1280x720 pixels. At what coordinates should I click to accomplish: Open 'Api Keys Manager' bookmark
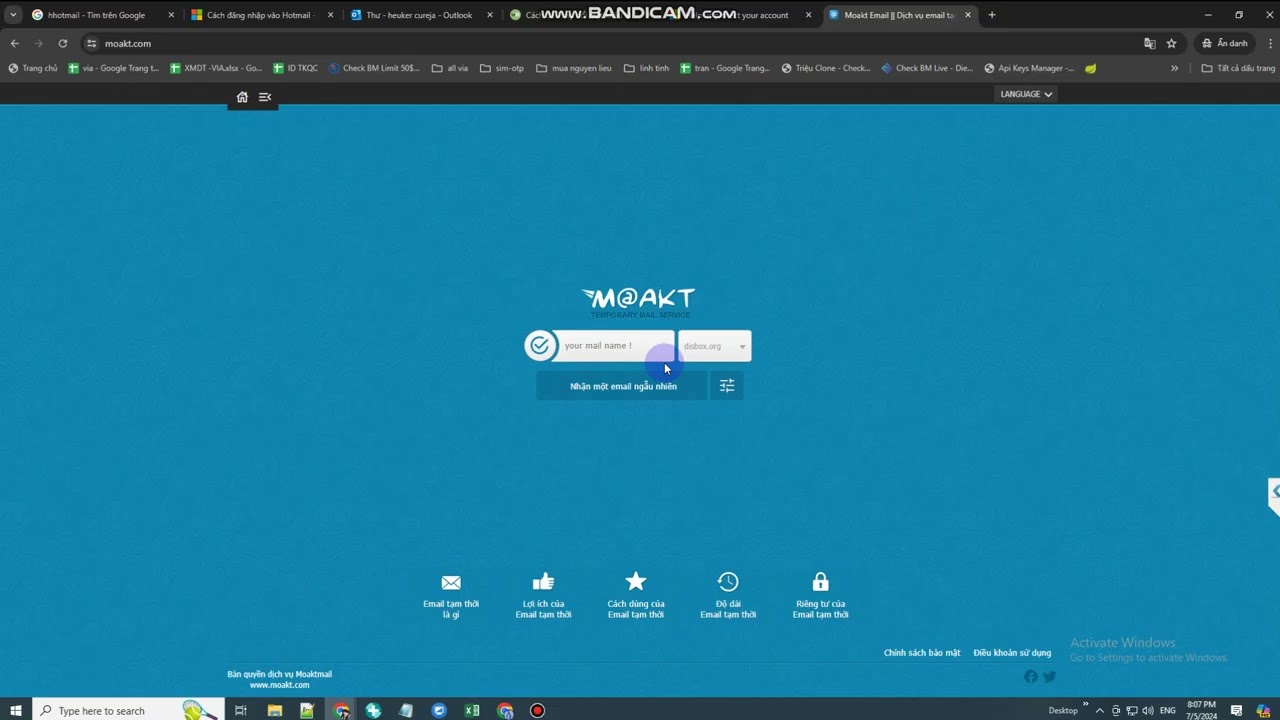[x=1029, y=68]
